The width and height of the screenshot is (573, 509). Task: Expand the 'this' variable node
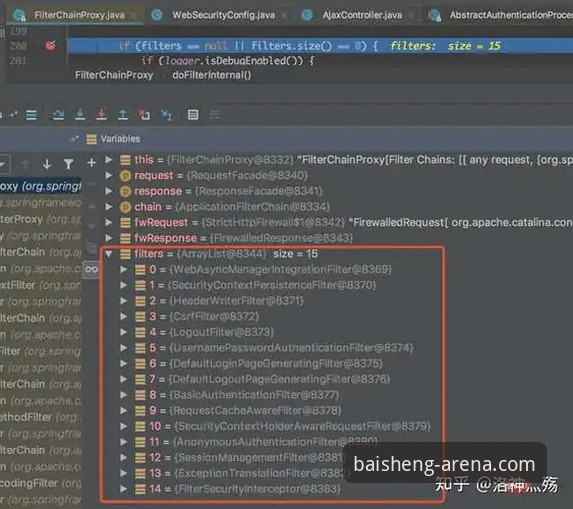pyautogui.click(x=109, y=160)
